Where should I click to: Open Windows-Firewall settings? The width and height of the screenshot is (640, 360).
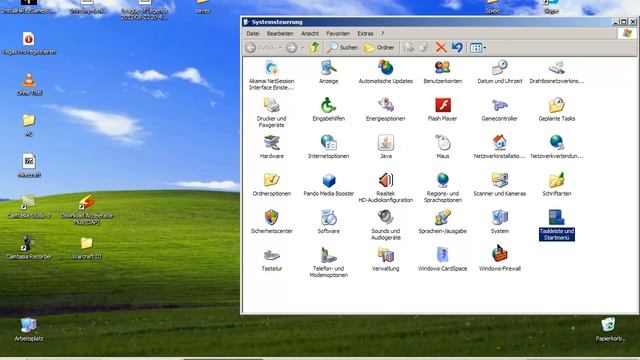coord(500,260)
